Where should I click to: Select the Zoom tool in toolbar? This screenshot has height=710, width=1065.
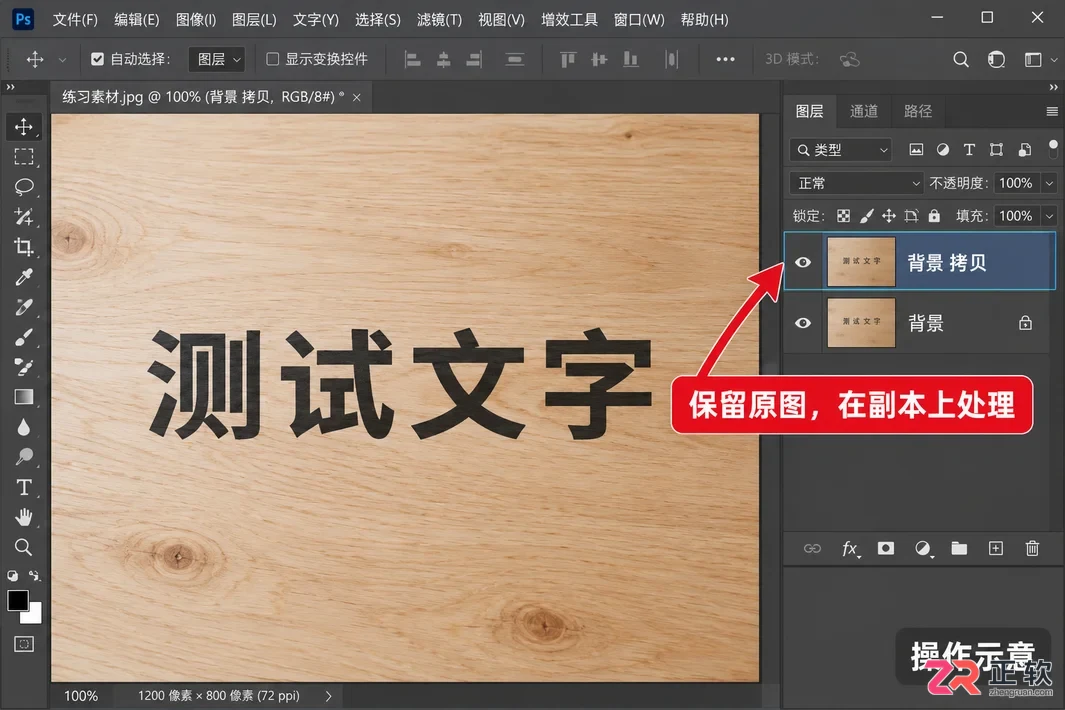[x=24, y=547]
